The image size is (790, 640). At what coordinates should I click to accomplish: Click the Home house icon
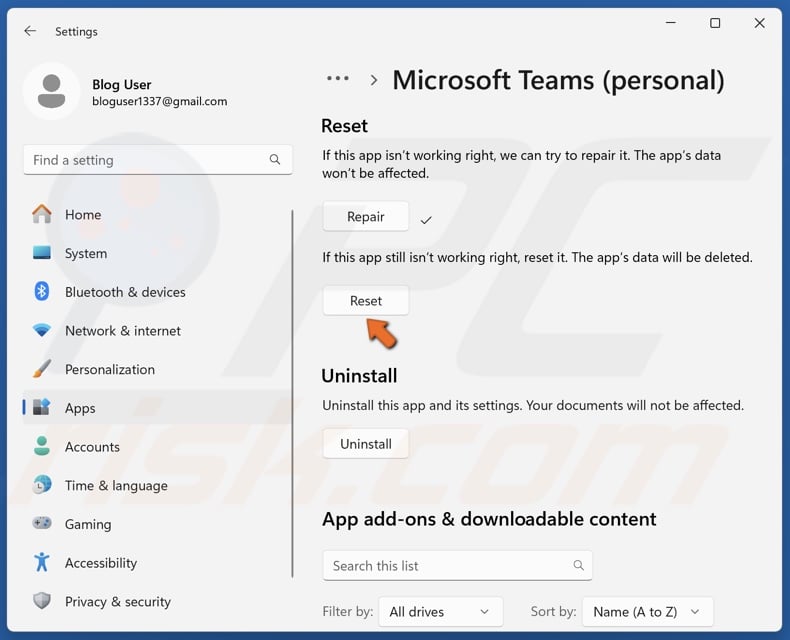pyautogui.click(x=42, y=214)
